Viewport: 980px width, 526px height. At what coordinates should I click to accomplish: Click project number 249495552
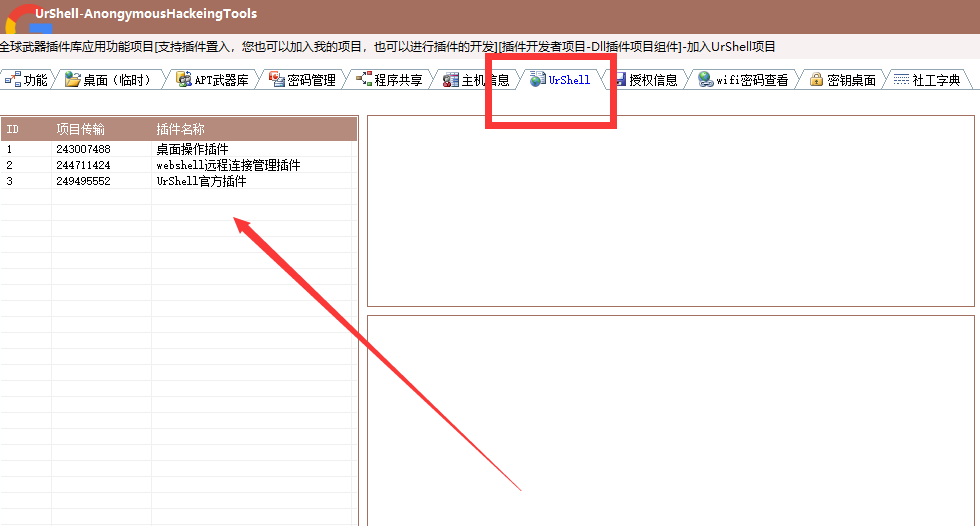[x=83, y=181]
